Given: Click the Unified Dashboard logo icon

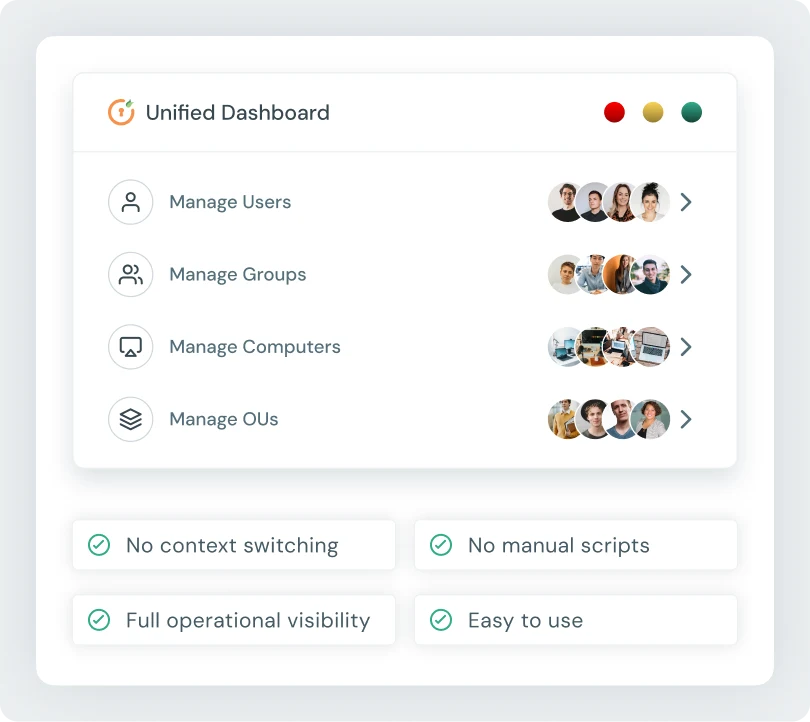Looking at the screenshot, I should tap(121, 112).
